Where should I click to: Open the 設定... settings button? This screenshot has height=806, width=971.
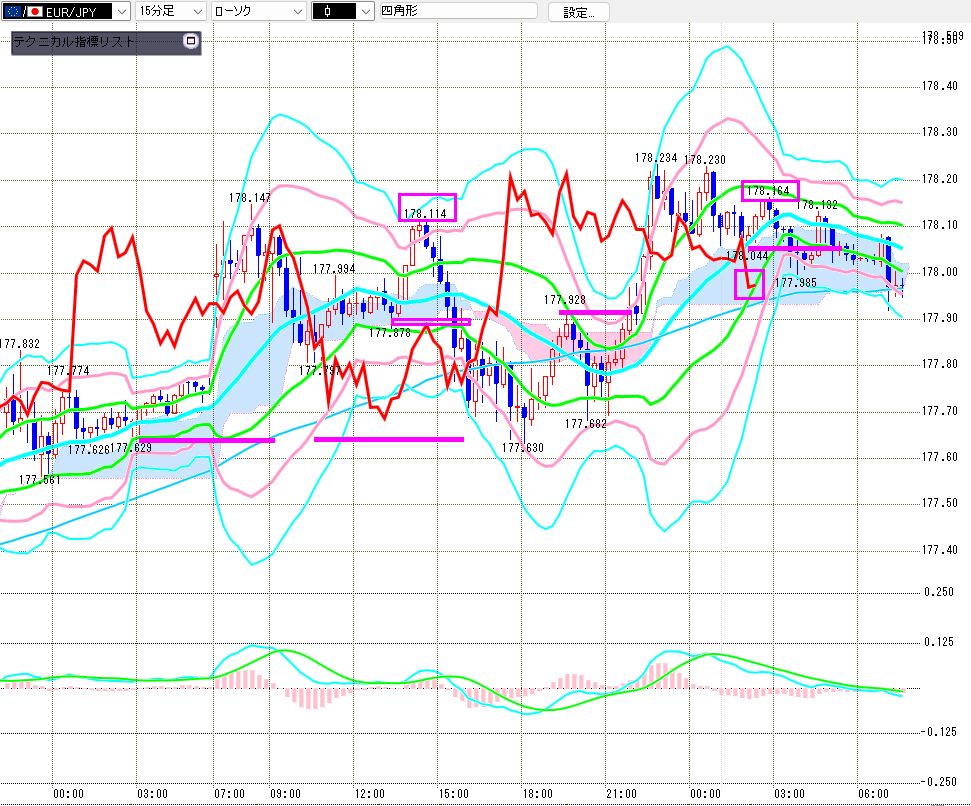pos(585,12)
